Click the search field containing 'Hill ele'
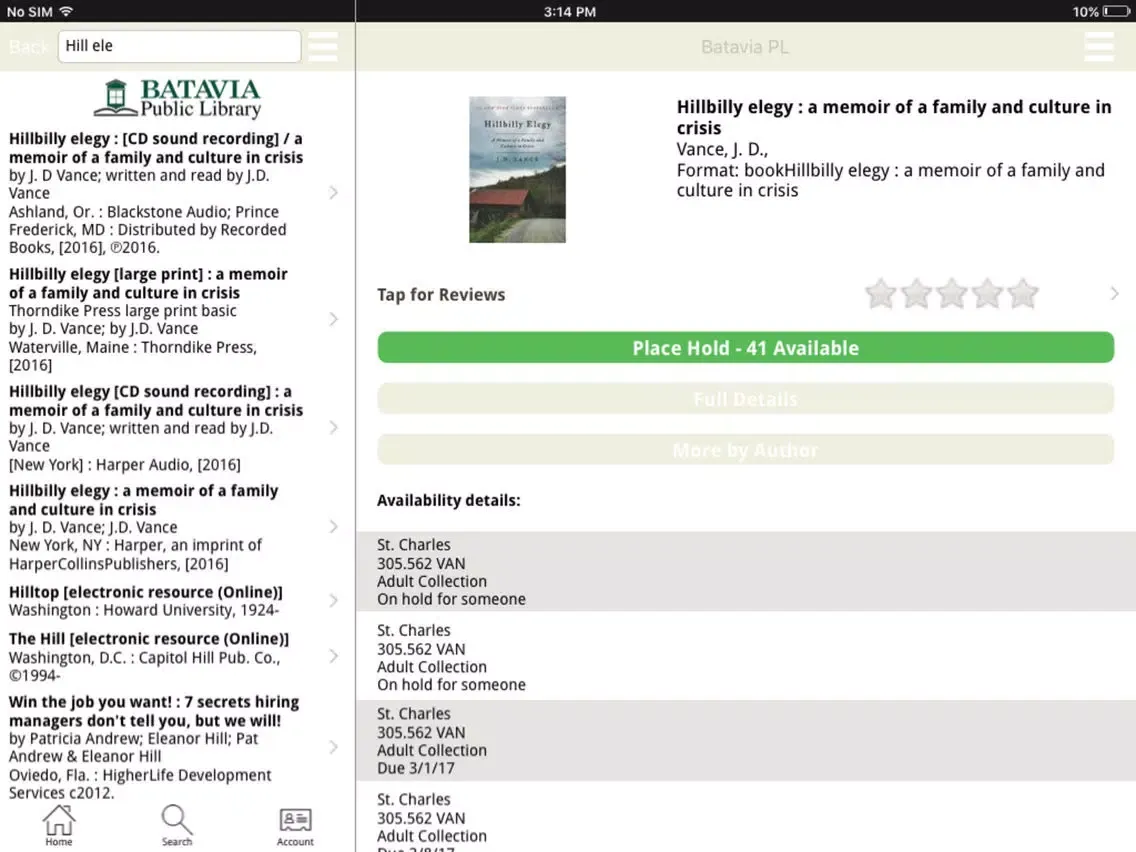The image size is (1136, 852). 179,46
